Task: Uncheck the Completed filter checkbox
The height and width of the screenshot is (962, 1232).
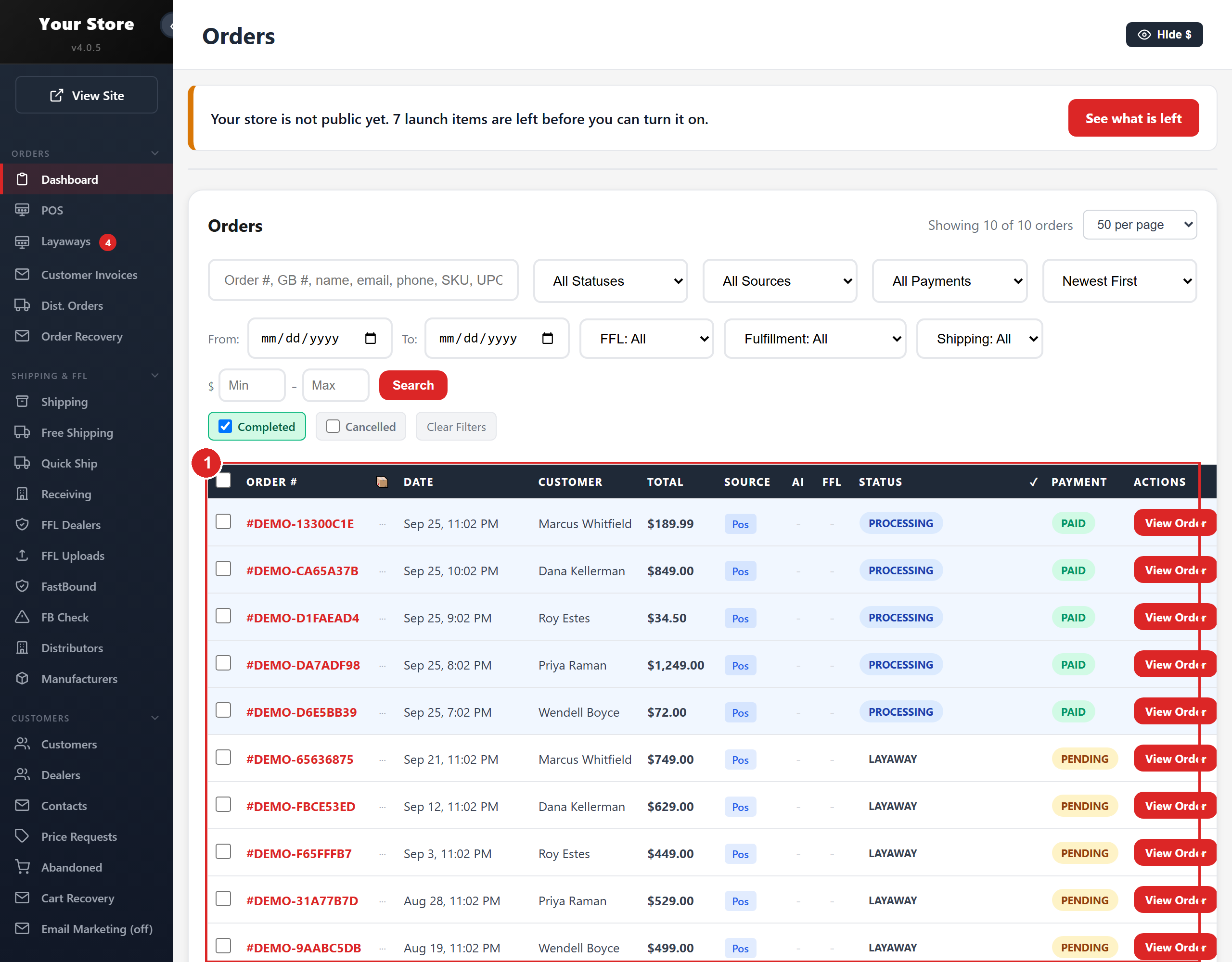Action: tap(225, 426)
